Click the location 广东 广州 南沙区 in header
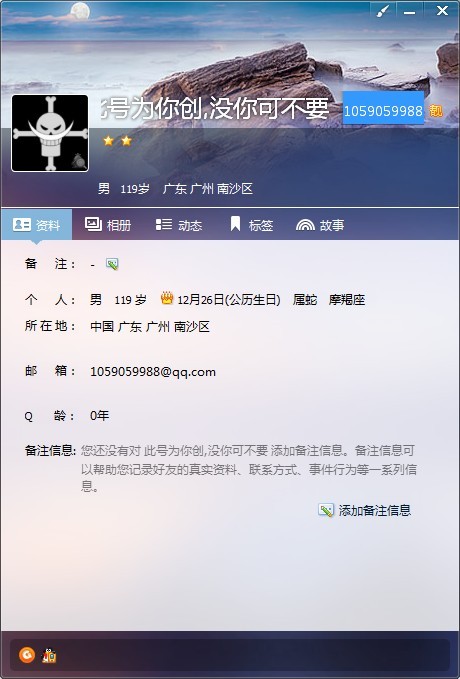The width and height of the screenshot is (460, 679). click(x=208, y=188)
